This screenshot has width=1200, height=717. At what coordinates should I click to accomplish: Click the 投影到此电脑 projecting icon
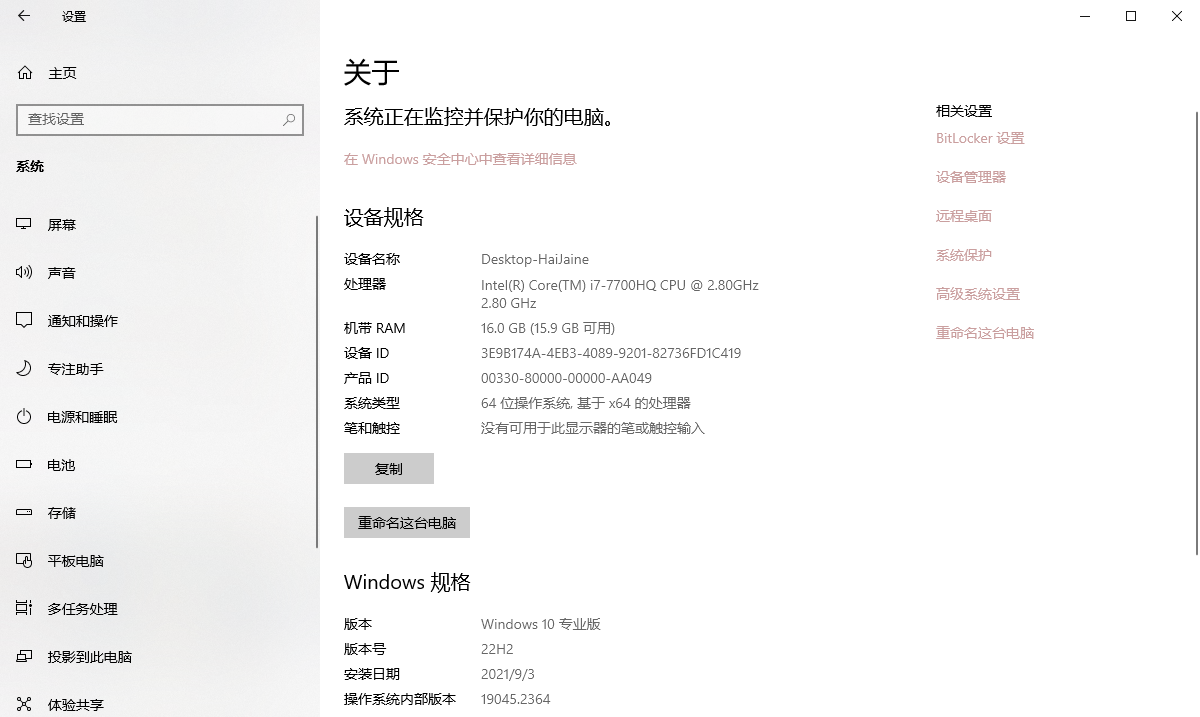click(24, 657)
